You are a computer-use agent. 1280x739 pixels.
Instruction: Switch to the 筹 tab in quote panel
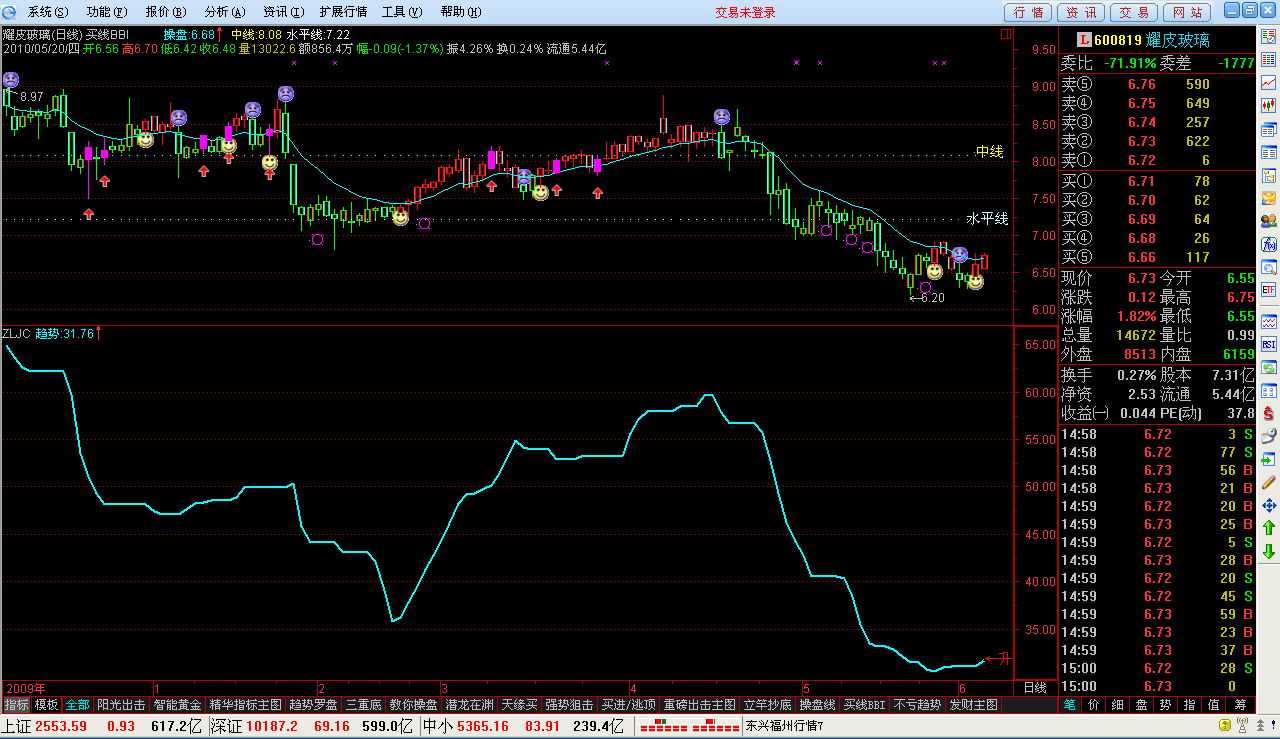(x=1240, y=705)
